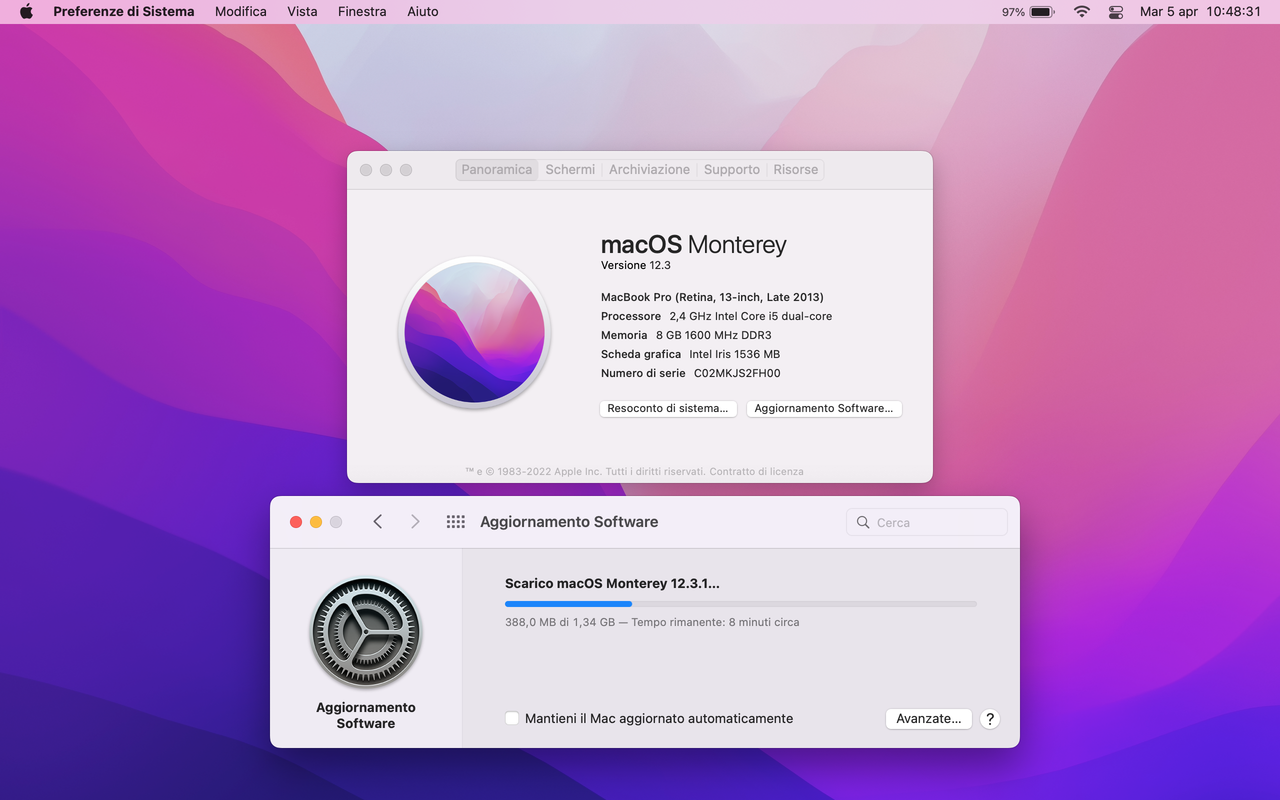Open Control Center icon
The height and width of the screenshot is (800, 1280).
1117,12
